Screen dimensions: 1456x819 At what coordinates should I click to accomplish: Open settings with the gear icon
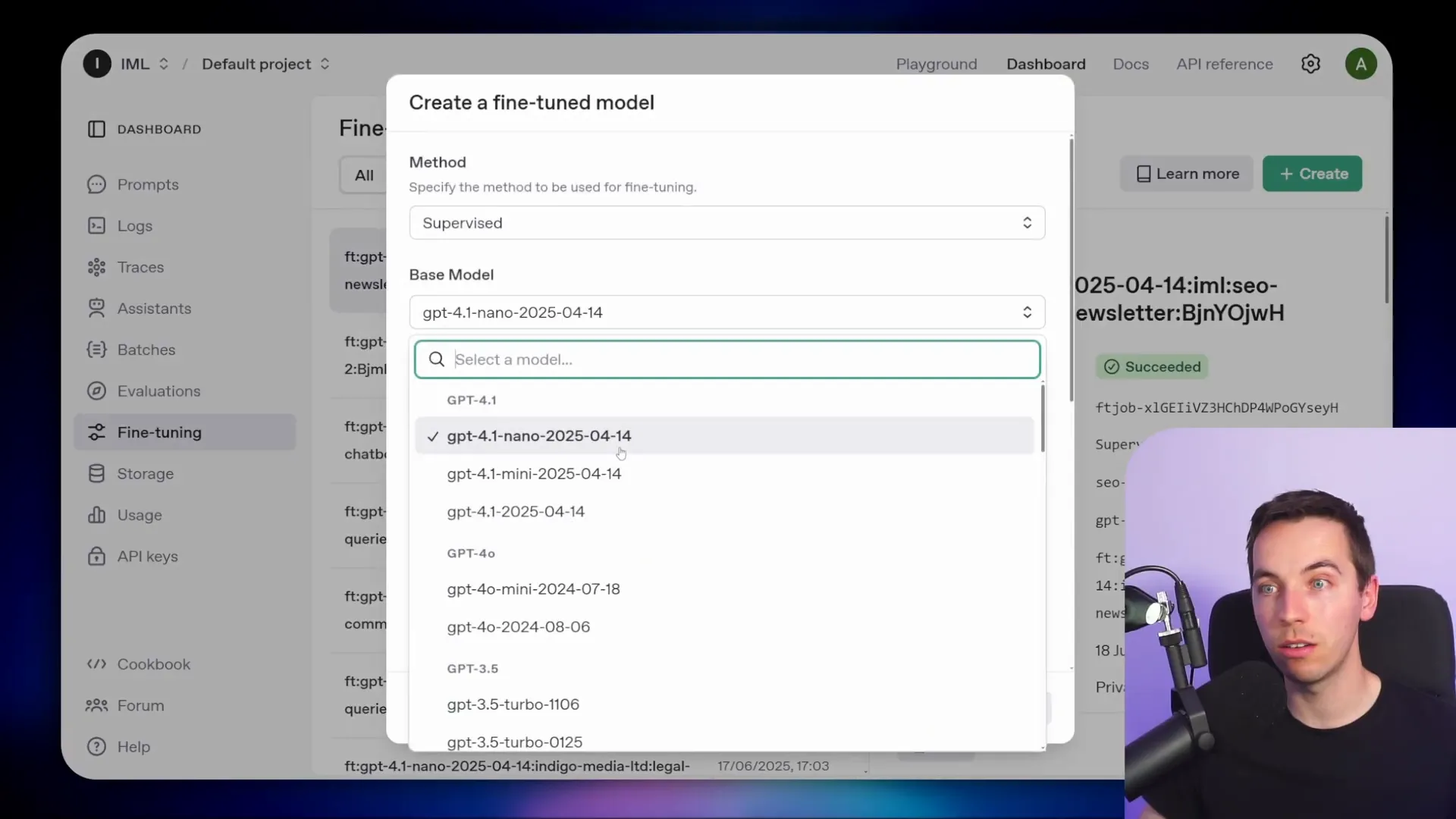pyautogui.click(x=1310, y=64)
